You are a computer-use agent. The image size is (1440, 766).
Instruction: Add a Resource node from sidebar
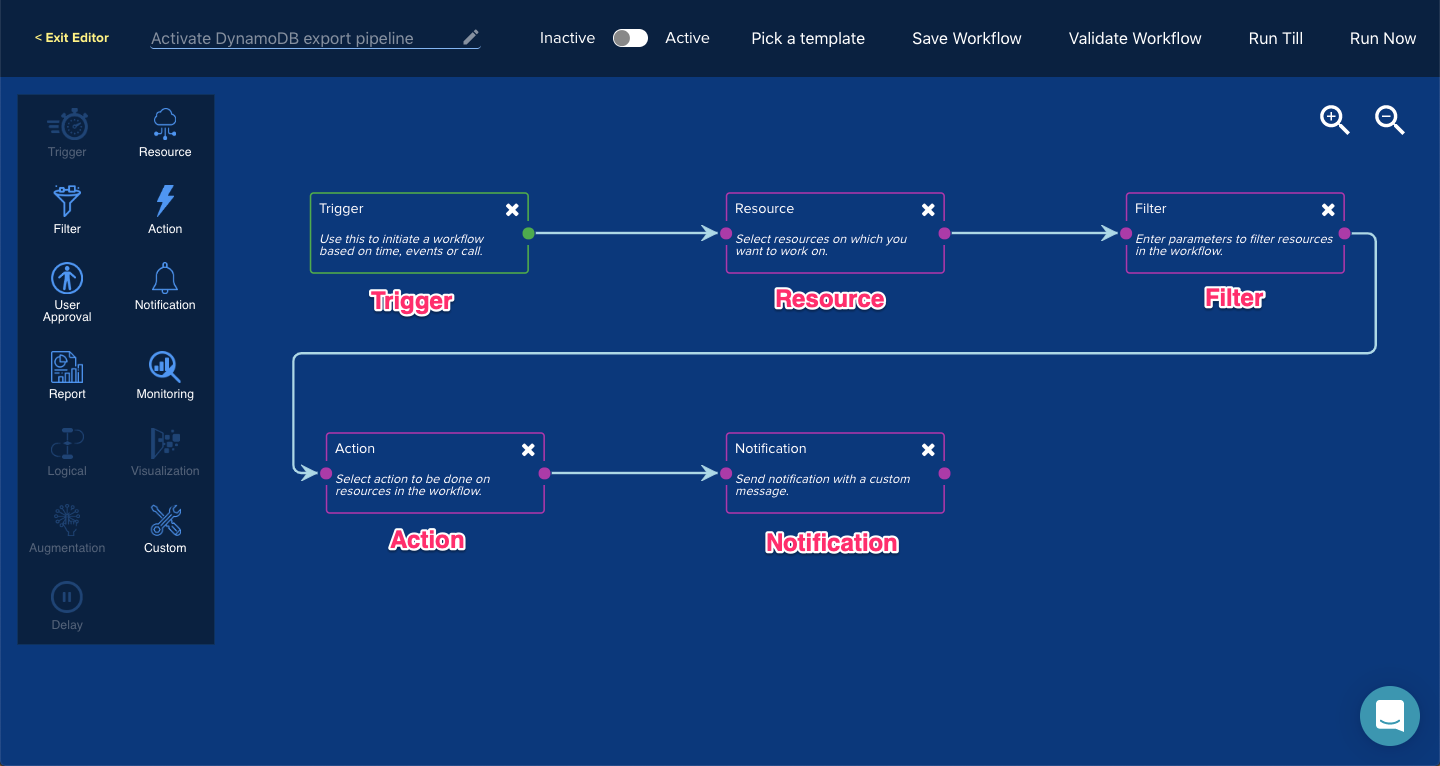pos(165,125)
